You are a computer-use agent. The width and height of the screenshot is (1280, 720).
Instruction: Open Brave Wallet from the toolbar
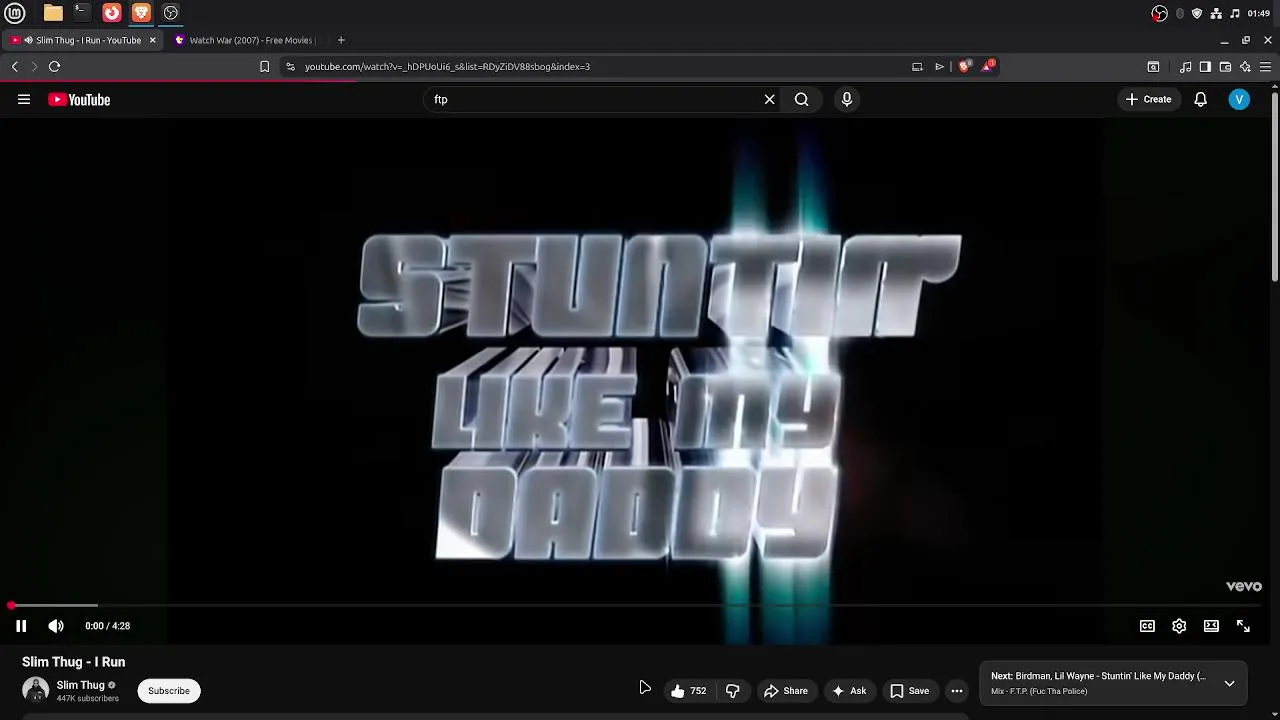point(1225,66)
